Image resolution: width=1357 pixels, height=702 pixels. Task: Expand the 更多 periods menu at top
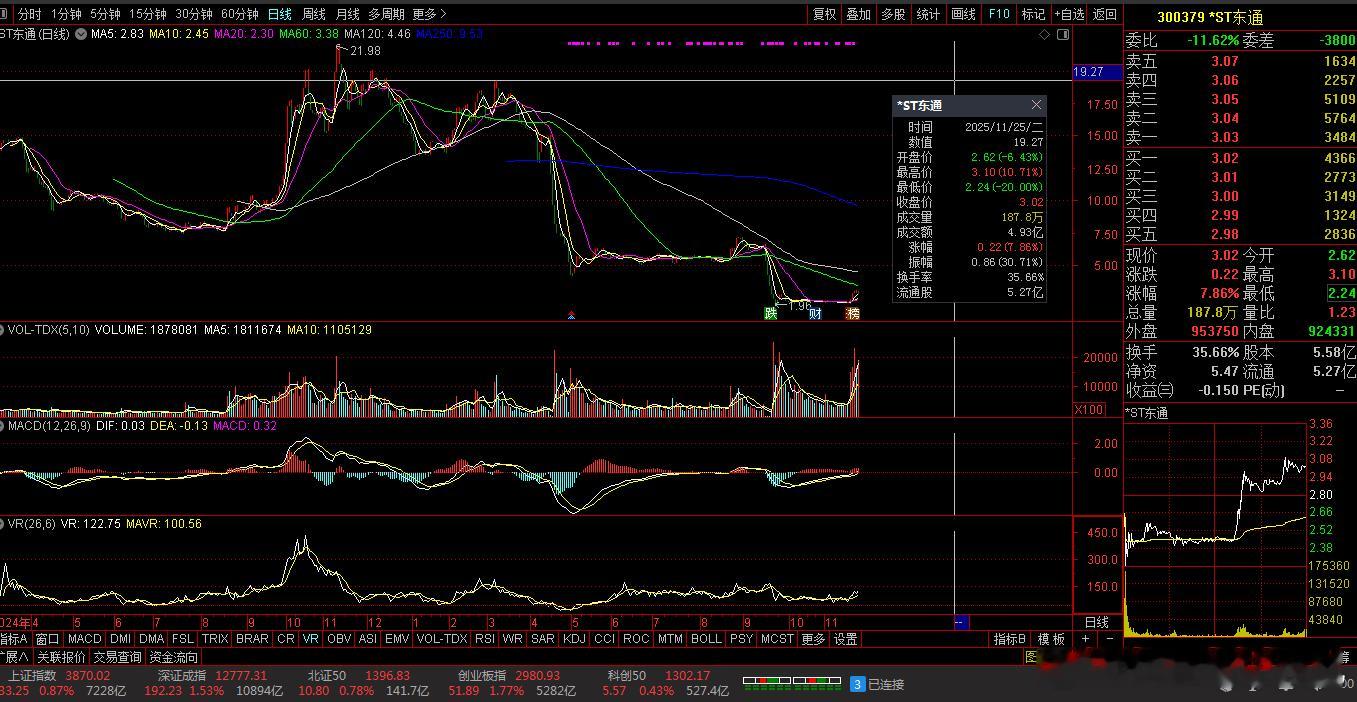pos(429,14)
